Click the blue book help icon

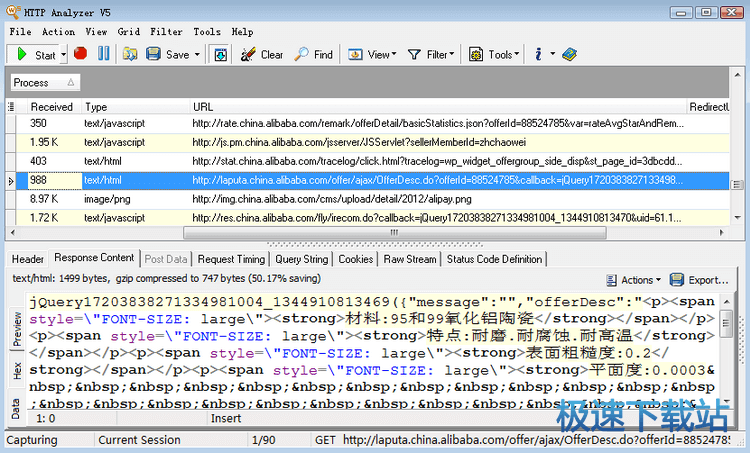tap(569, 54)
